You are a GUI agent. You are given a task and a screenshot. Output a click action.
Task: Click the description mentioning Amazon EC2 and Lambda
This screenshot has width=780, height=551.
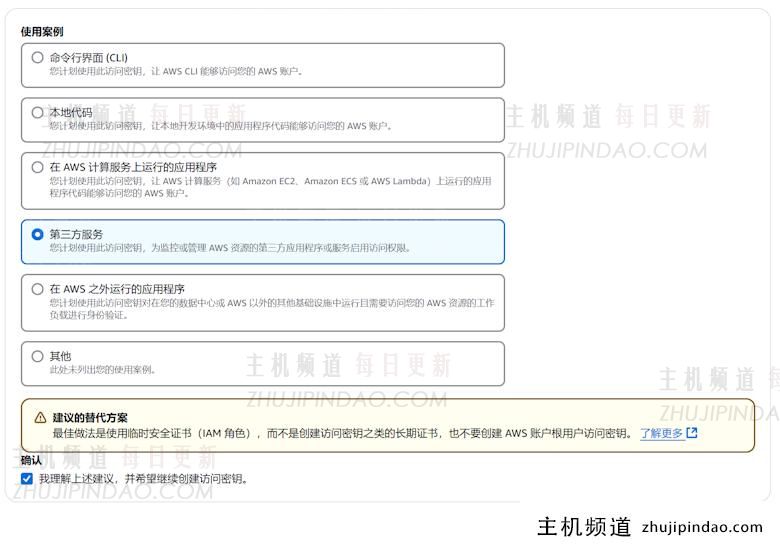(x=271, y=187)
